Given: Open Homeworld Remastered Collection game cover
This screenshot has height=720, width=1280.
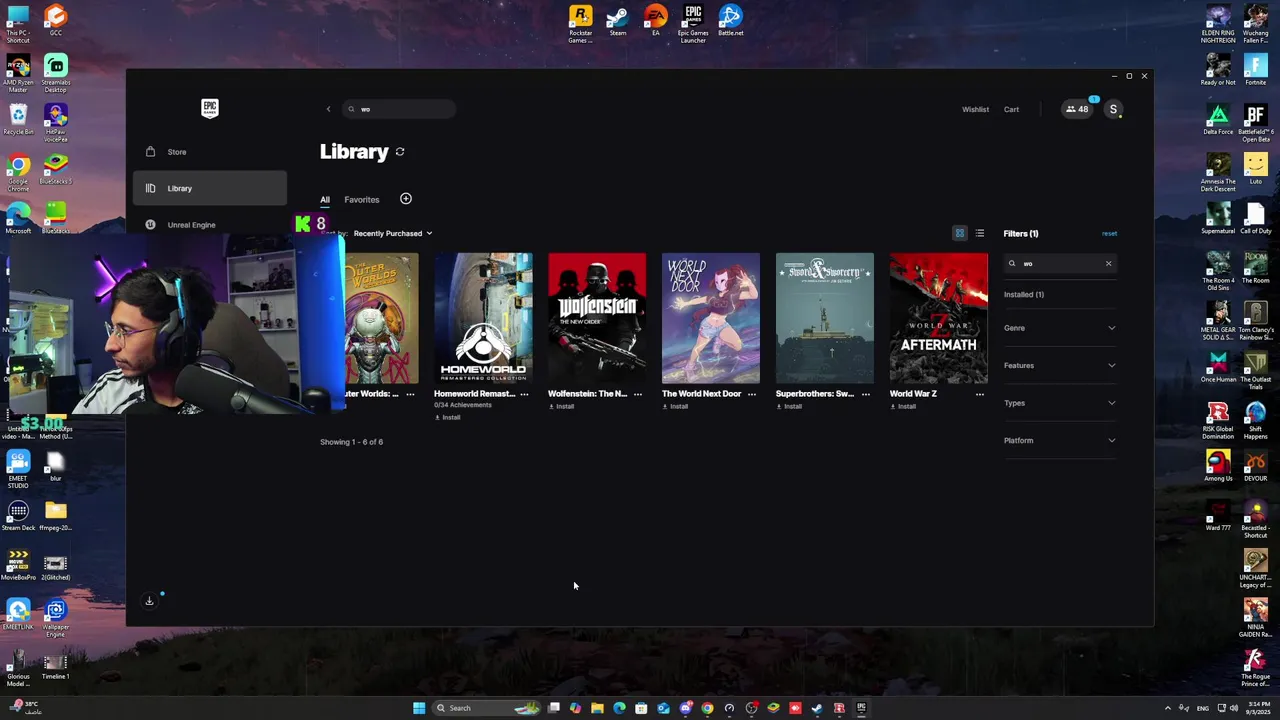Looking at the screenshot, I should (x=483, y=318).
